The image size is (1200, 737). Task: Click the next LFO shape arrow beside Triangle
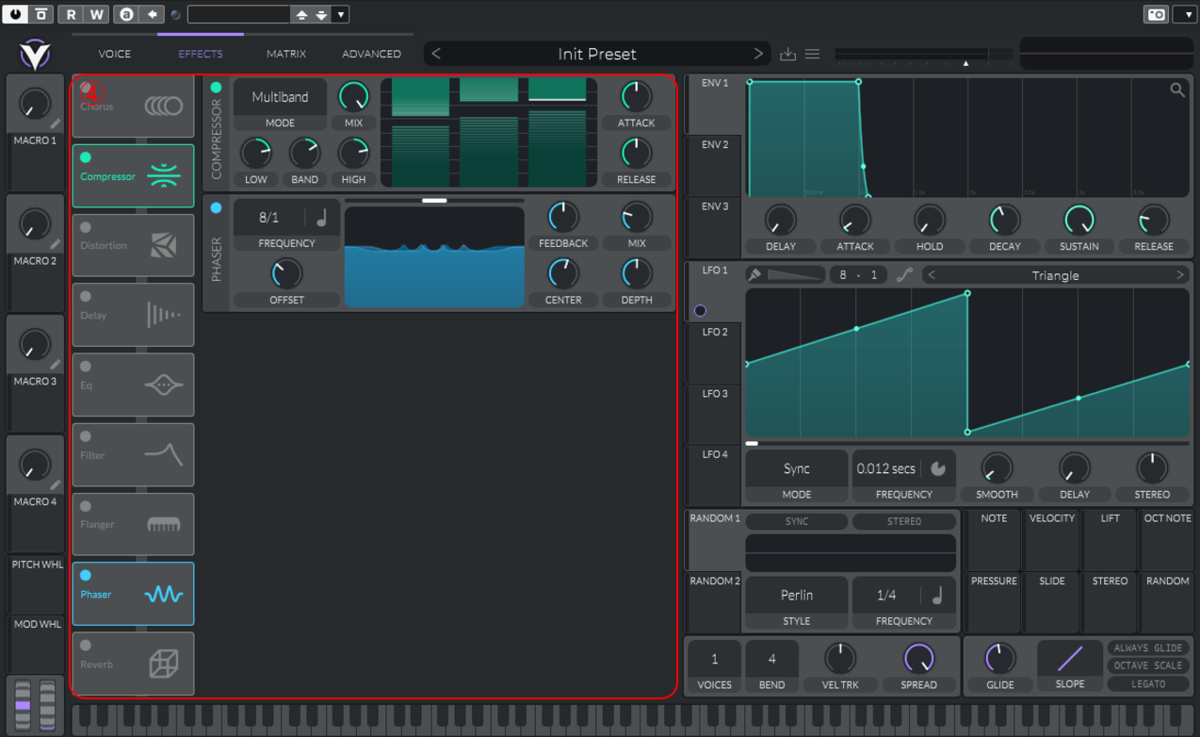(1180, 275)
